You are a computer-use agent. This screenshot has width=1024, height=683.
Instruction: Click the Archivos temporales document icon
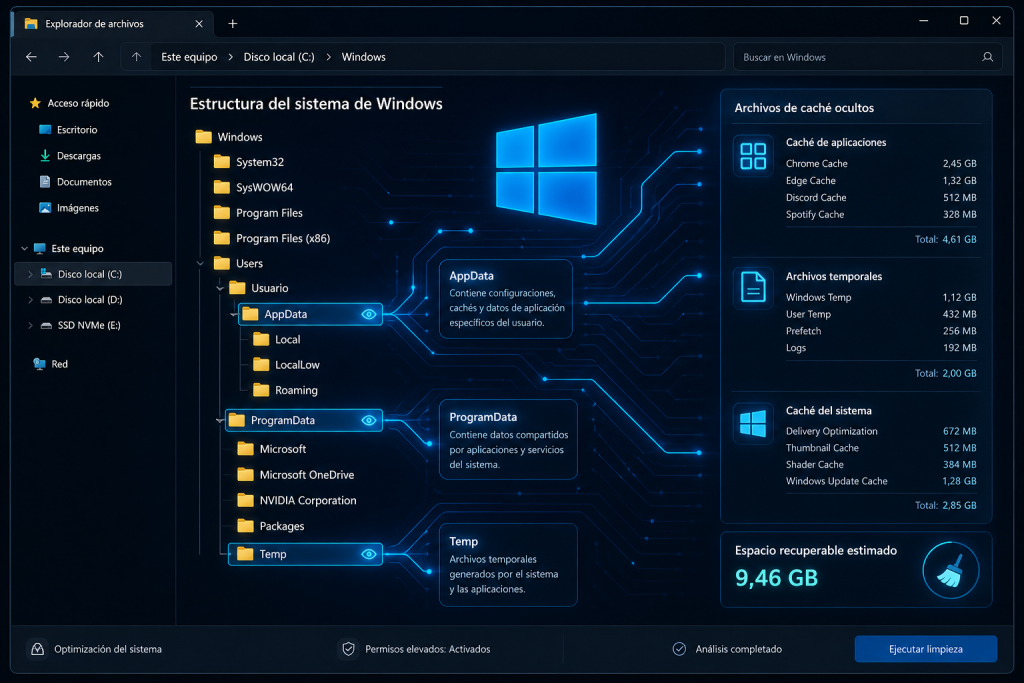(x=753, y=287)
